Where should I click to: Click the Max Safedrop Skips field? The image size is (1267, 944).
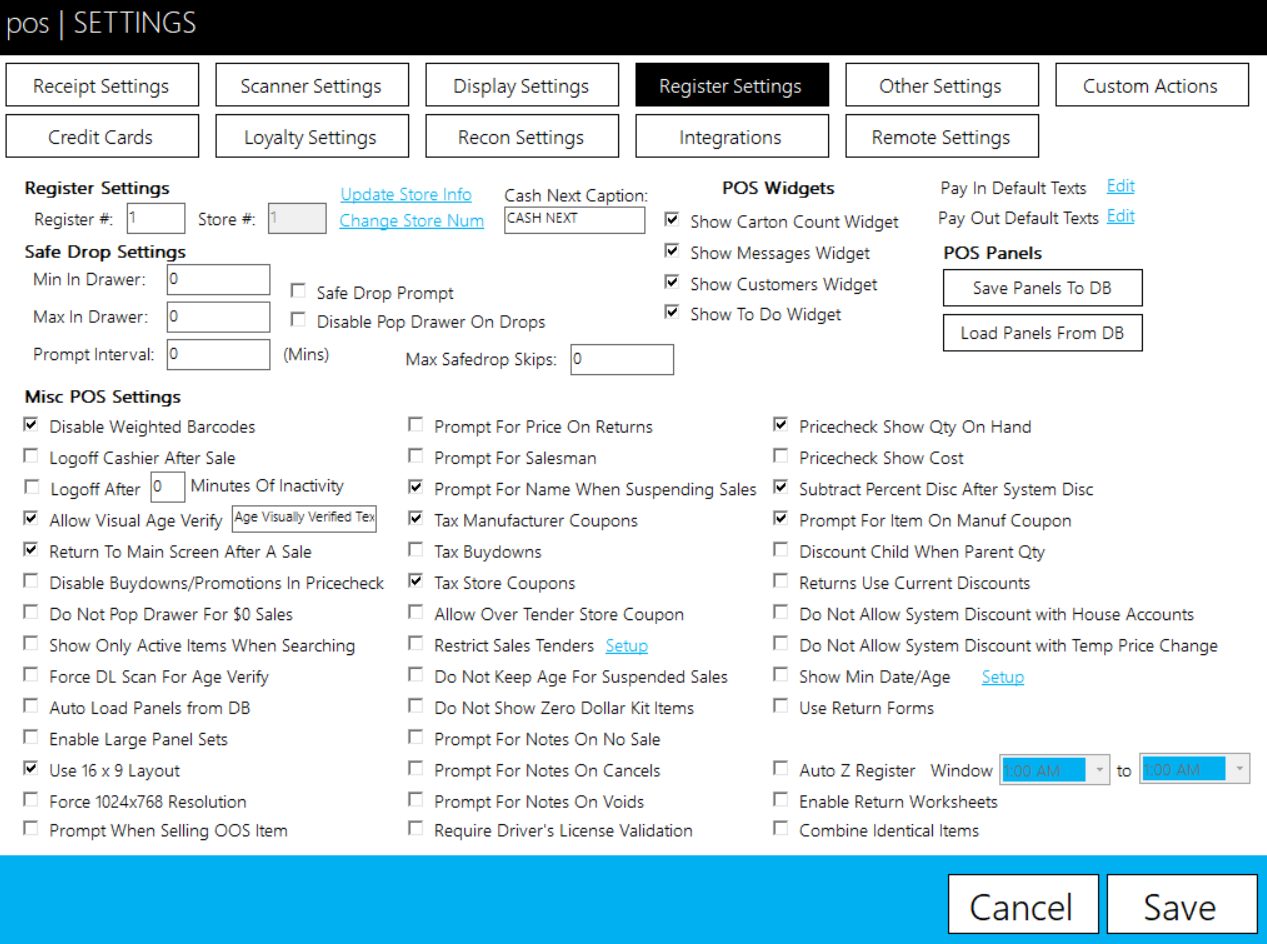622,359
